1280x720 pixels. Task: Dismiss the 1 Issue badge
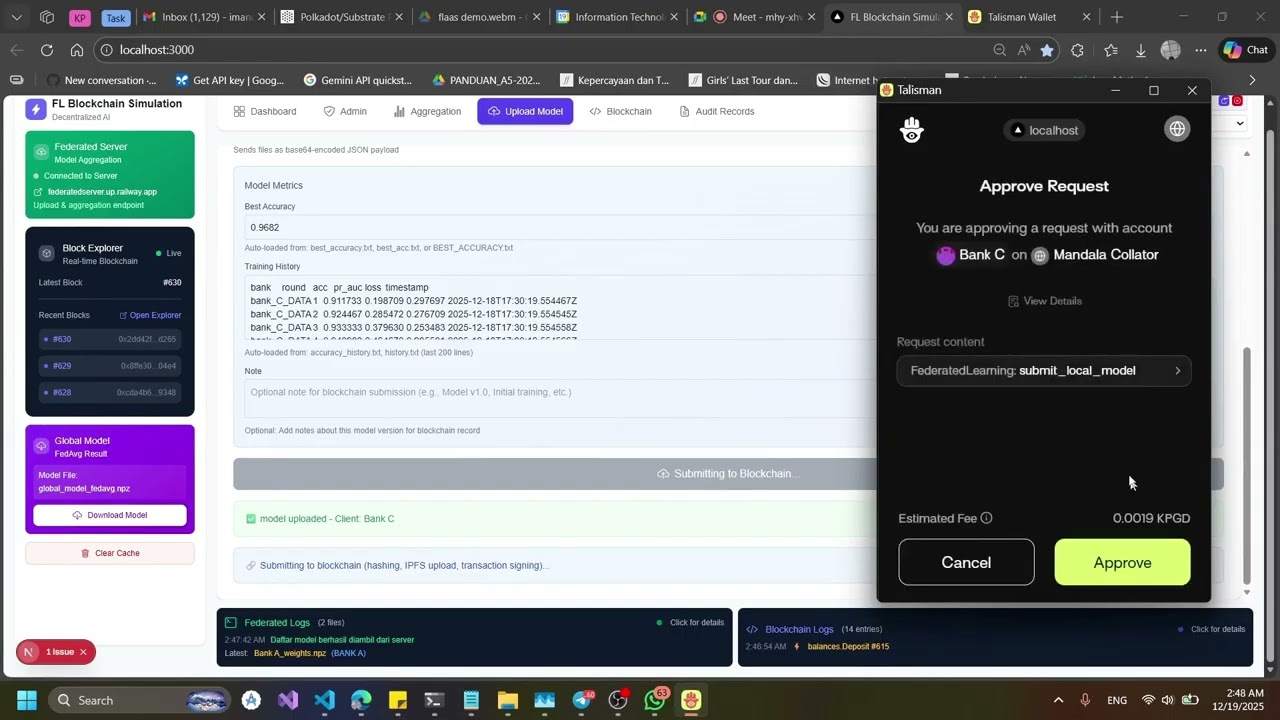point(83,652)
